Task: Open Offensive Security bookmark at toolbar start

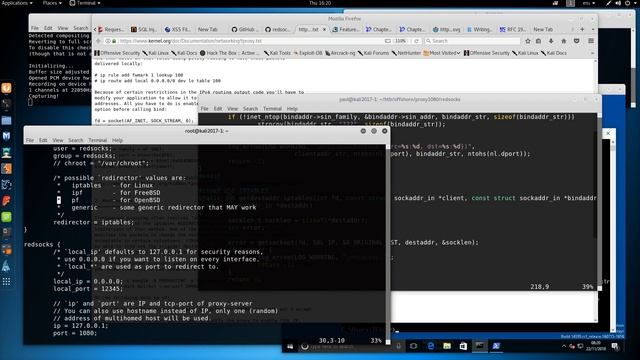Action: click(117, 53)
